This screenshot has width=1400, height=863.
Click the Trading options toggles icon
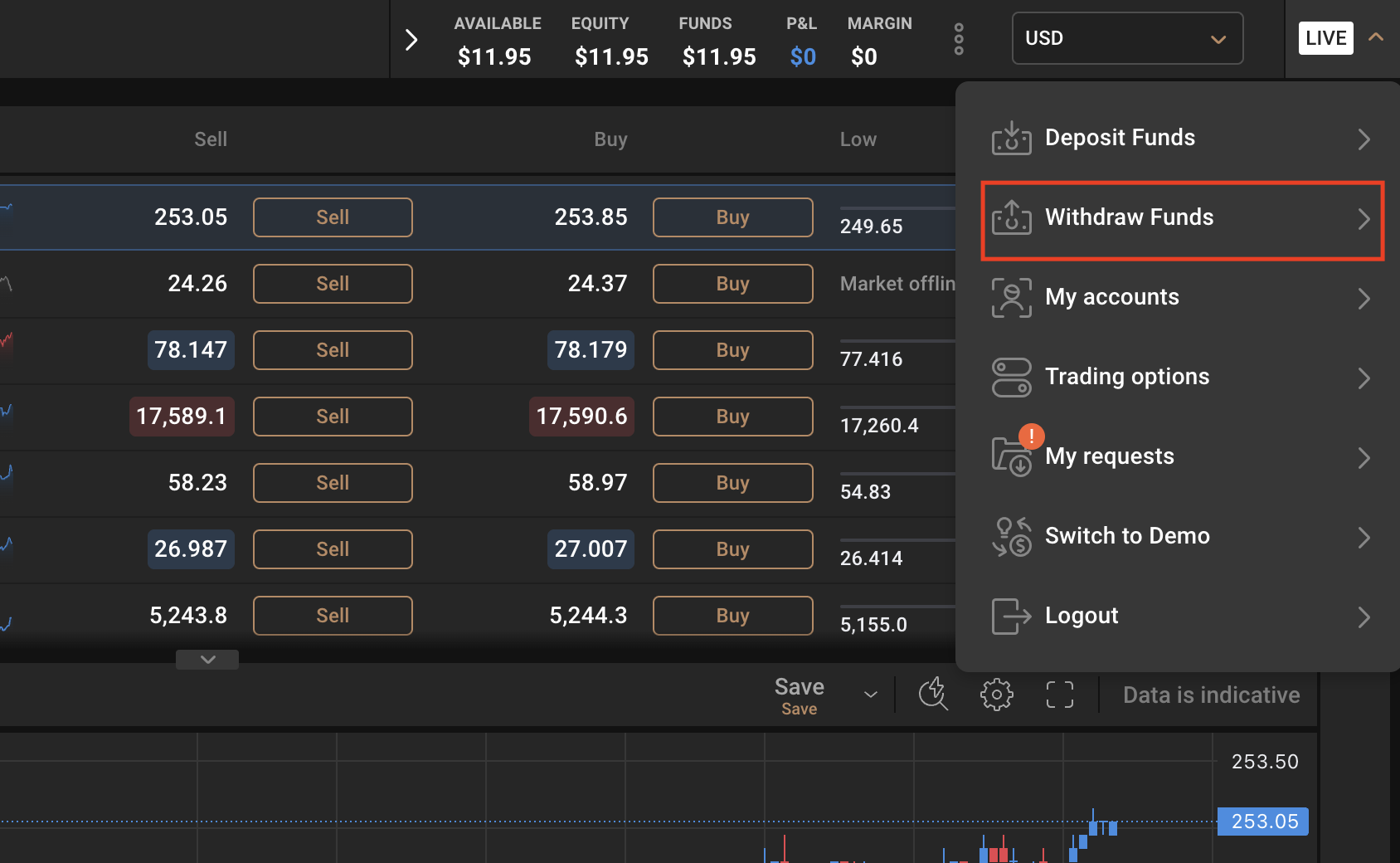point(1011,378)
